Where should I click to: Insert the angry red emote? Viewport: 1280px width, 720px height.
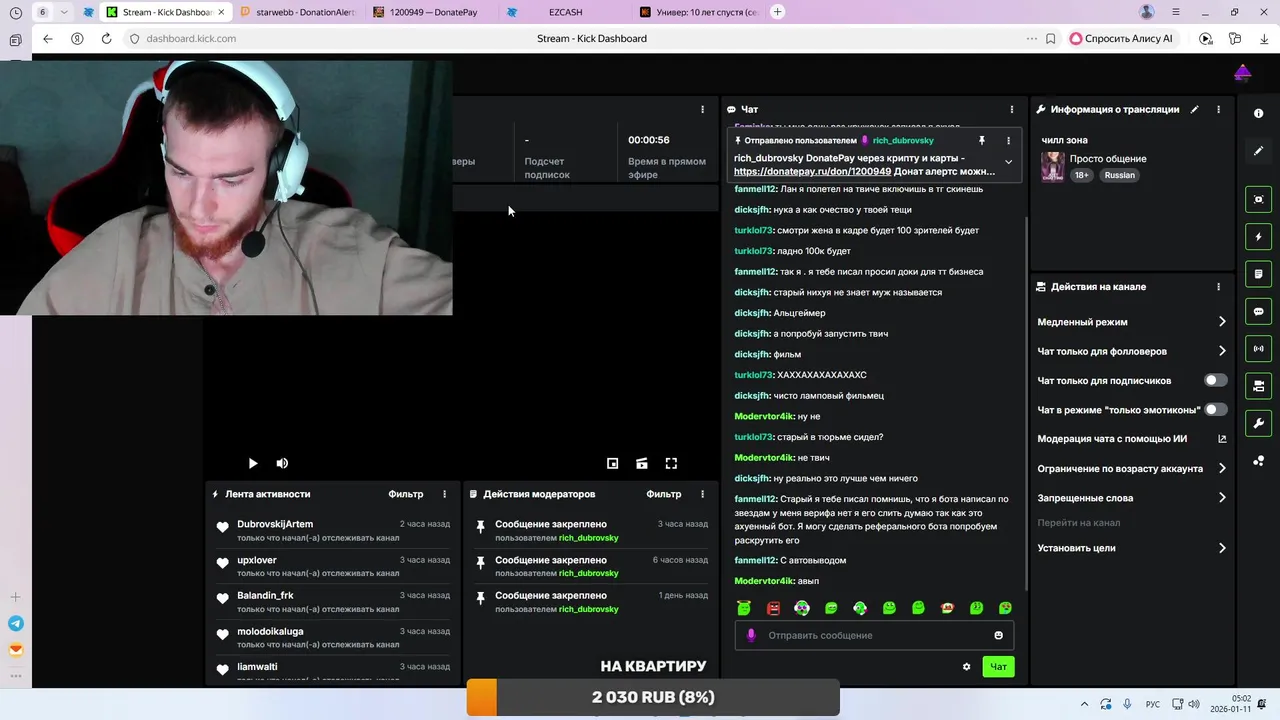(x=773, y=608)
